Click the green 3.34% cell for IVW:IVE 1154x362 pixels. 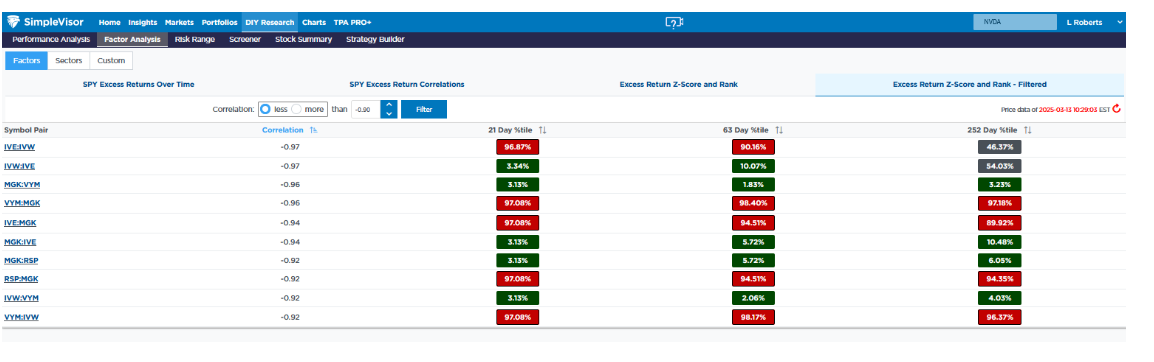click(x=518, y=166)
